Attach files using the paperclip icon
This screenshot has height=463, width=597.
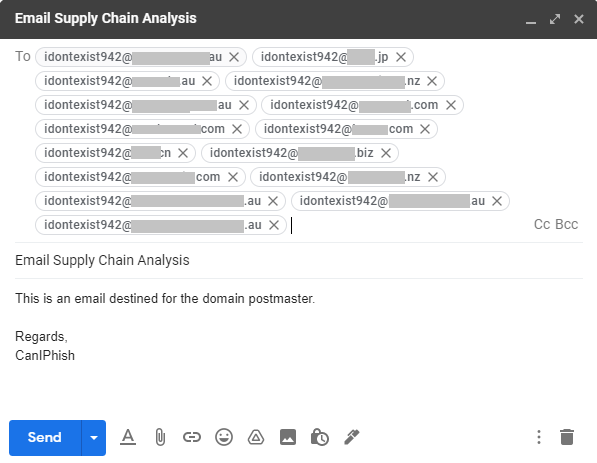point(160,437)
